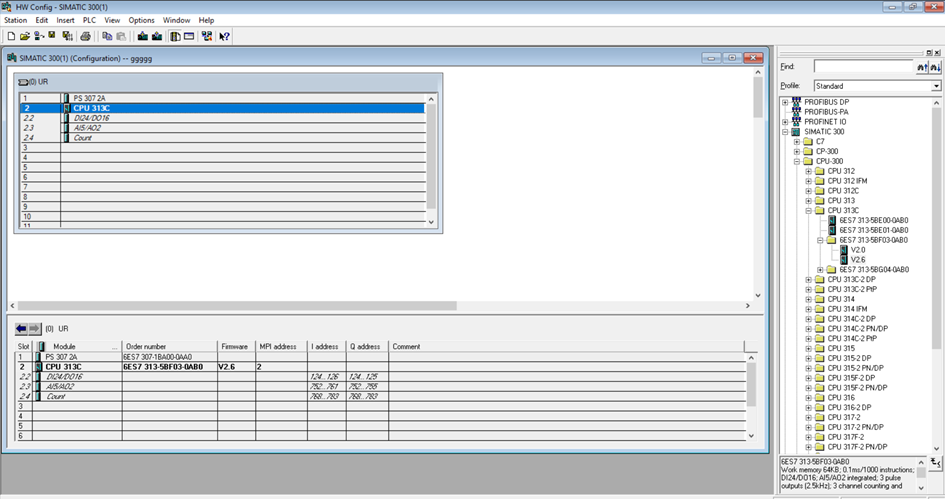
Task: Open the Profile dropdown in catalog
Action: 936,86
